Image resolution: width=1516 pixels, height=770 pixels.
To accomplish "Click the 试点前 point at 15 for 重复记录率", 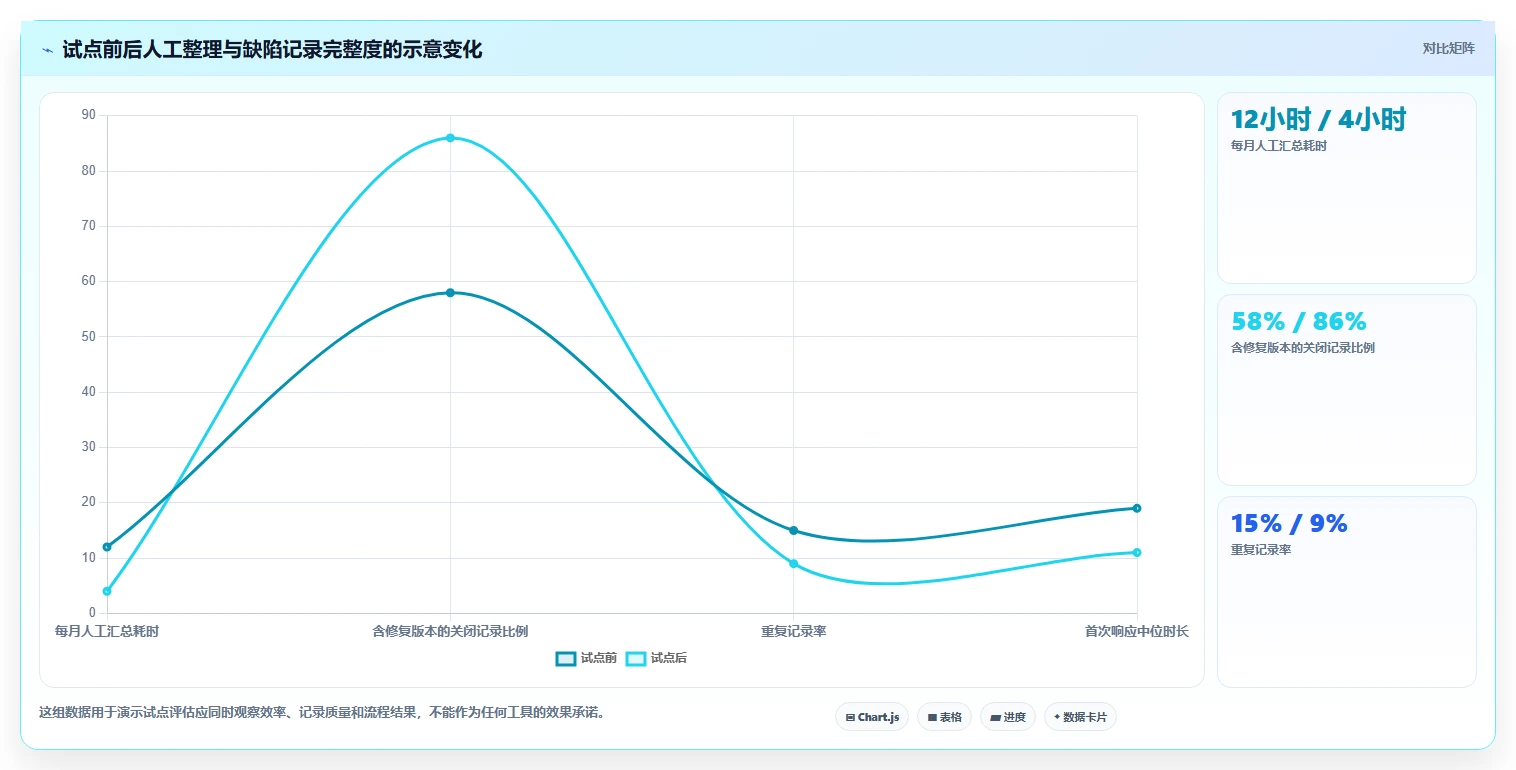I will tap(793, 530).
